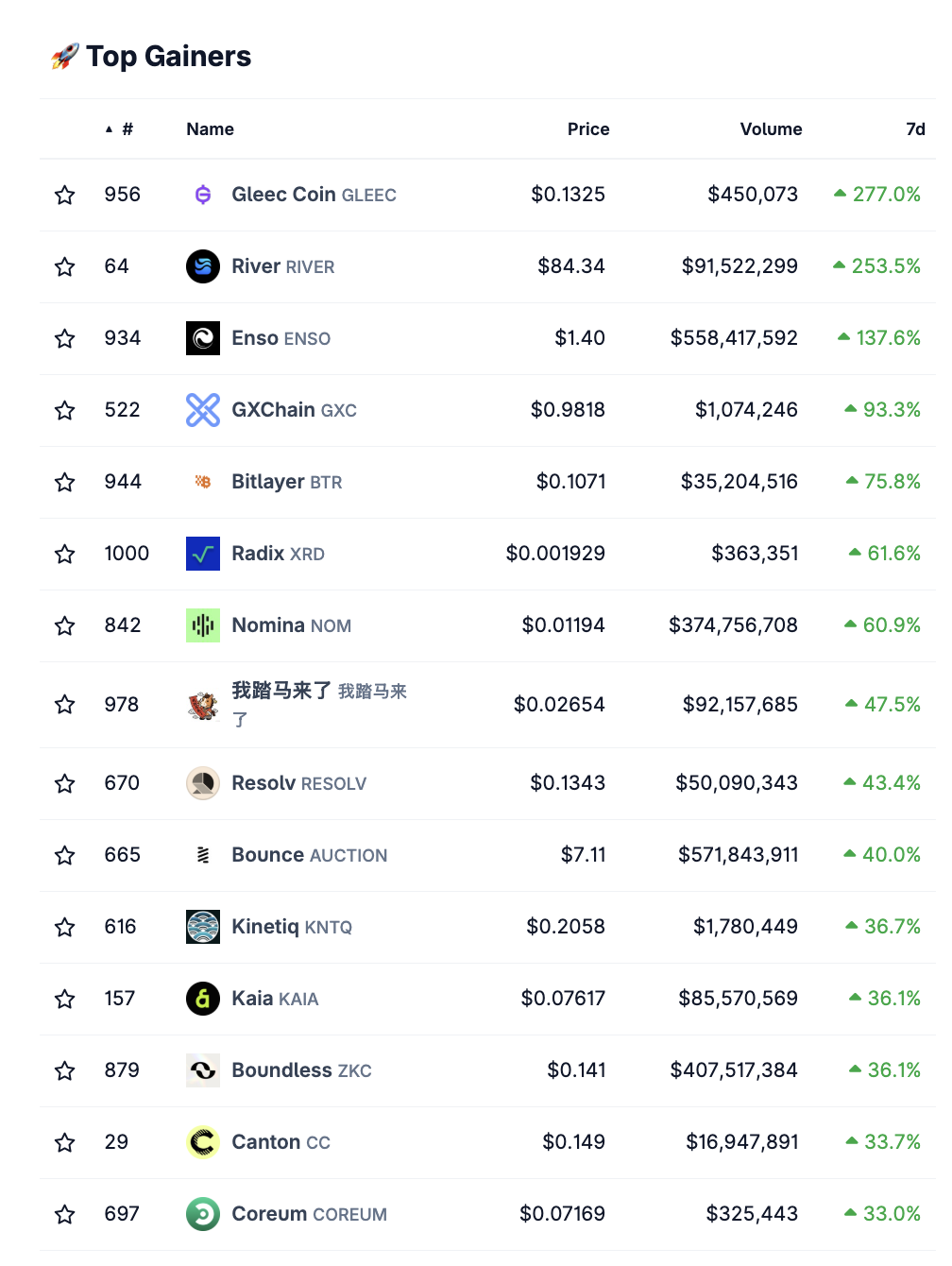
Task: Select the River coin logo
Action: 202,265
